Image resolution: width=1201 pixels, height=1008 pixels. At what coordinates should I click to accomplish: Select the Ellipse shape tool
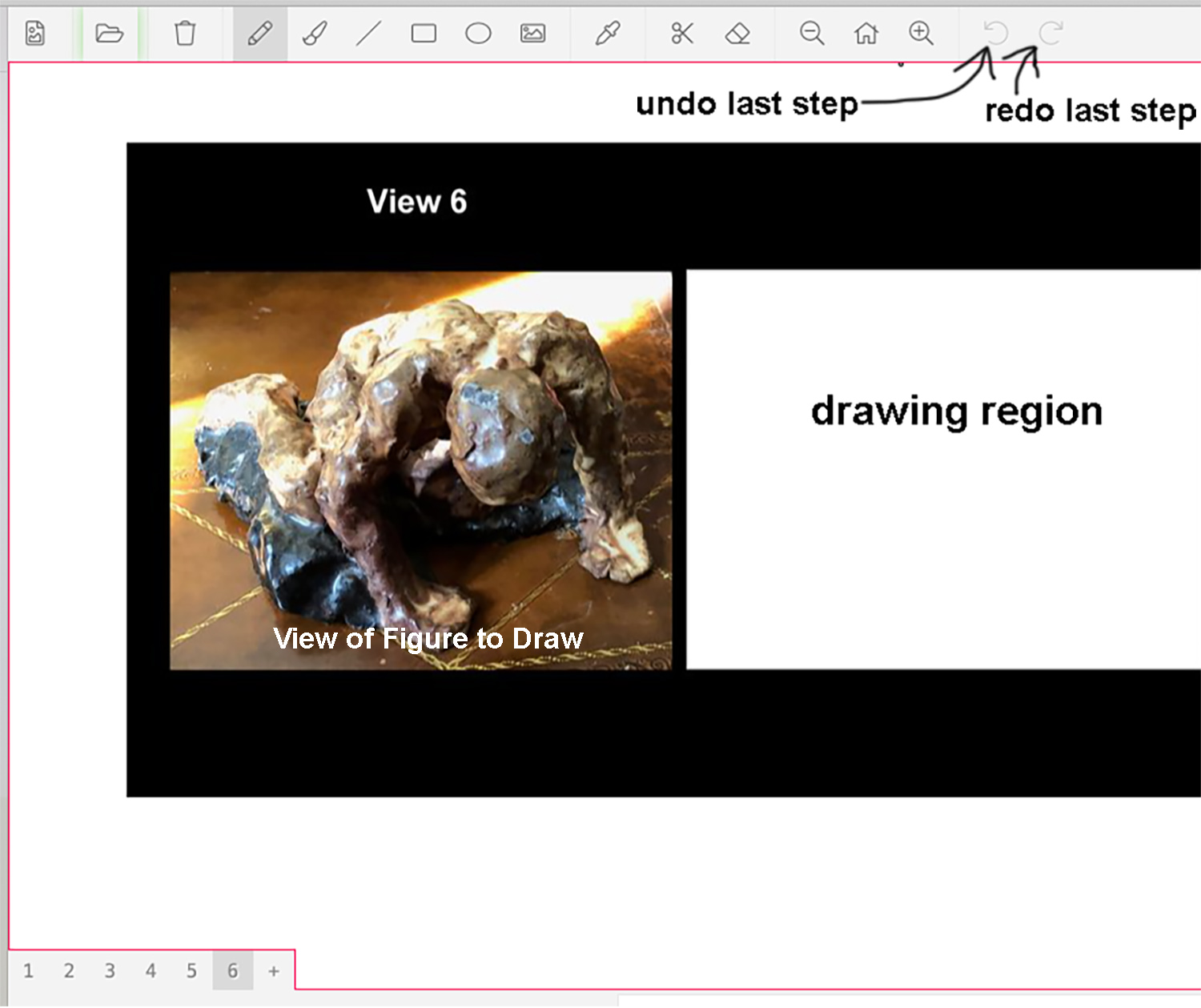tap(478, 34)
